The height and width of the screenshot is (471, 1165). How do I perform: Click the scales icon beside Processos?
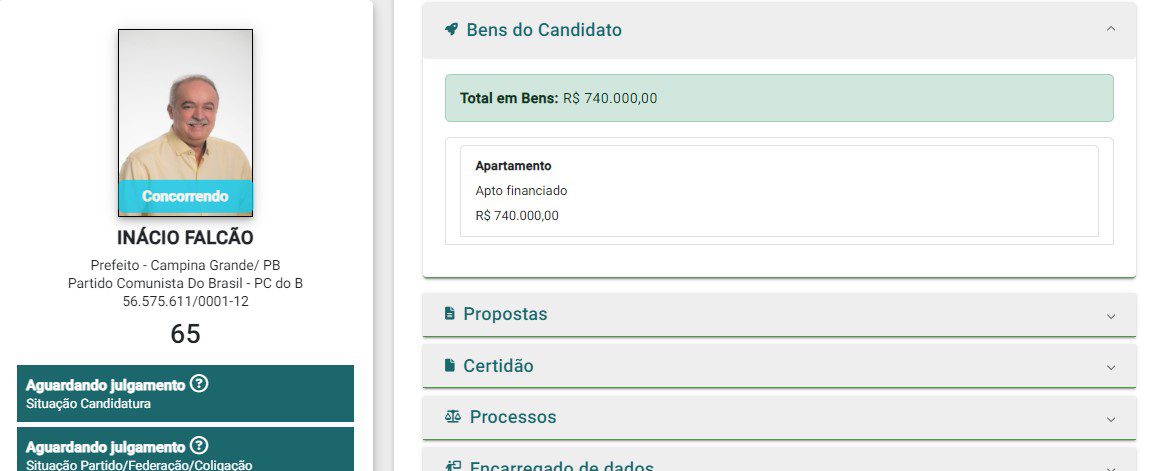pyautogui.click(x=452, y=416)
